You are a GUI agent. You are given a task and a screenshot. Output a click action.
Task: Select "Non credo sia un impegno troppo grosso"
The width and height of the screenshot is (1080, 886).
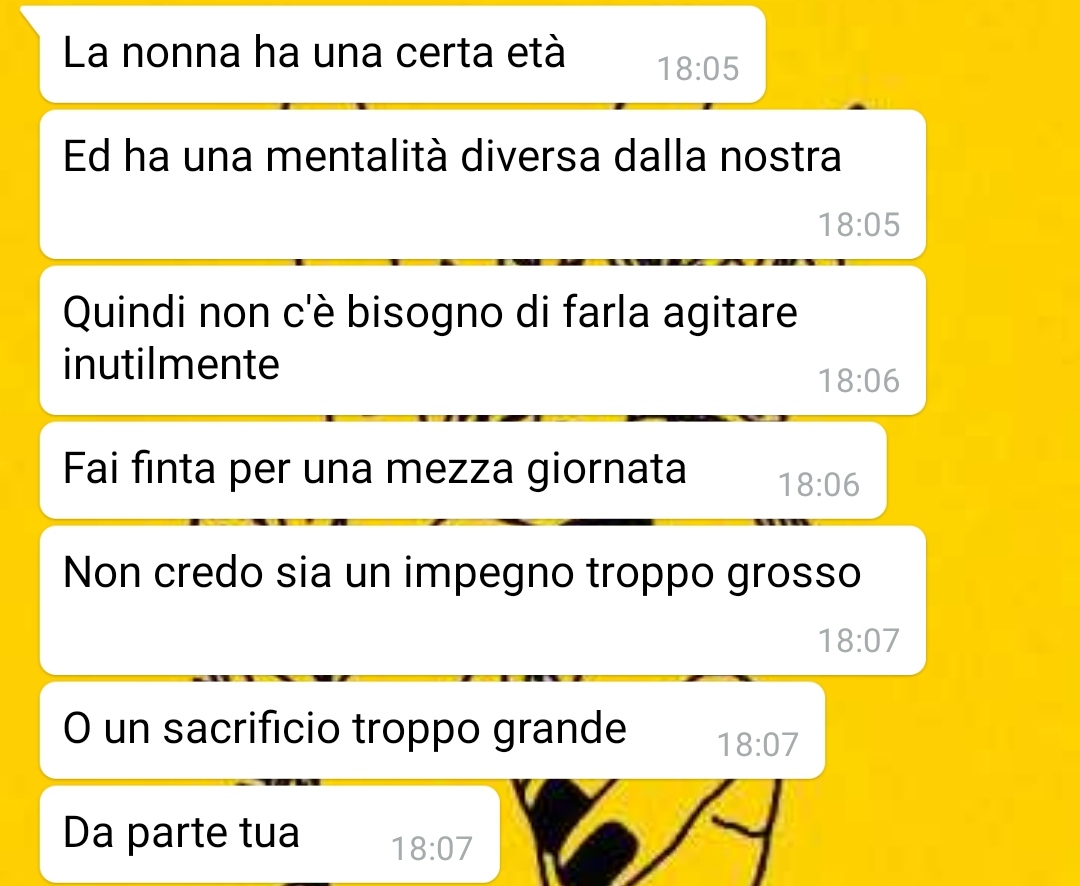(483, 600)
